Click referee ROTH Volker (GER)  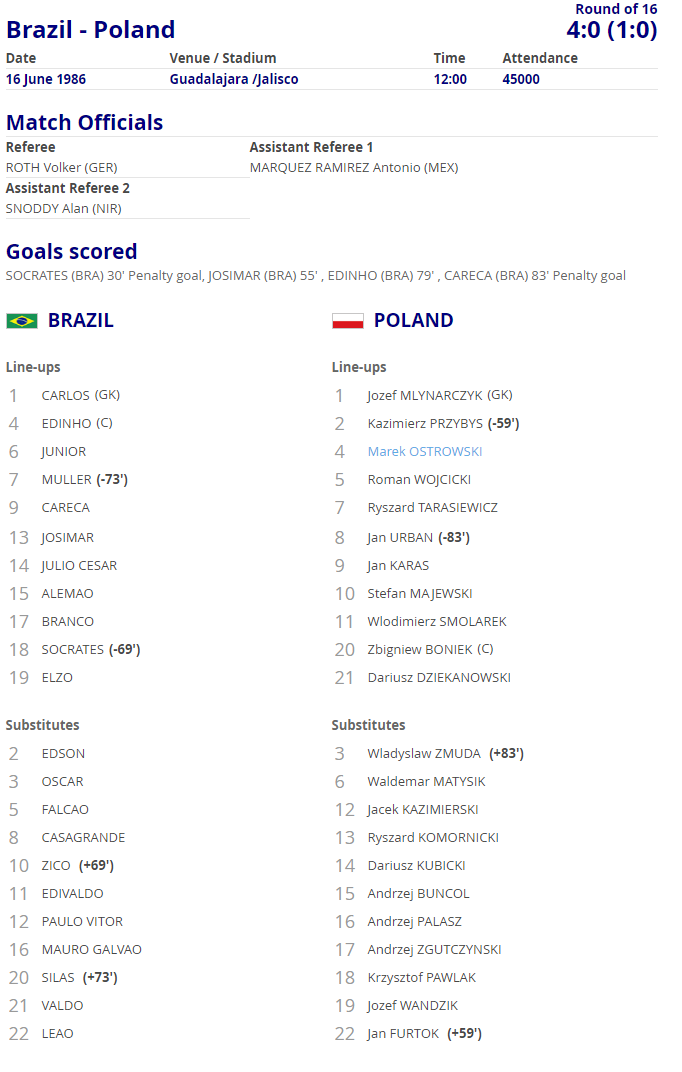62,168
